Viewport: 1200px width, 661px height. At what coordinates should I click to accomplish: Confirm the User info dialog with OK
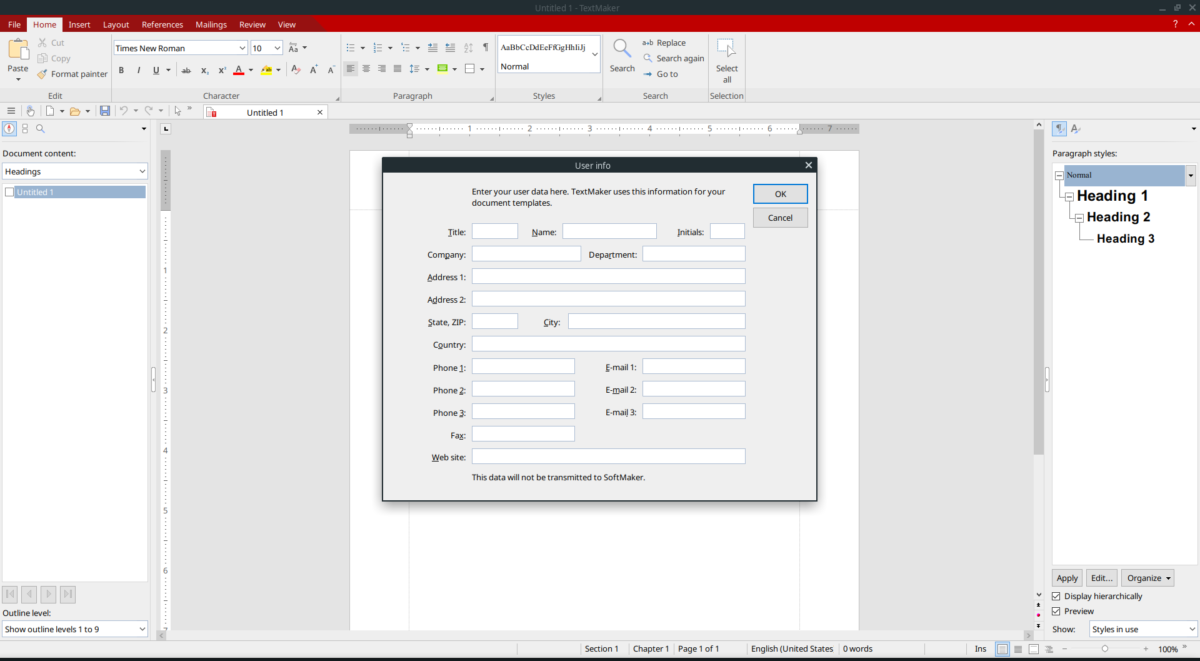coord(780,193)
